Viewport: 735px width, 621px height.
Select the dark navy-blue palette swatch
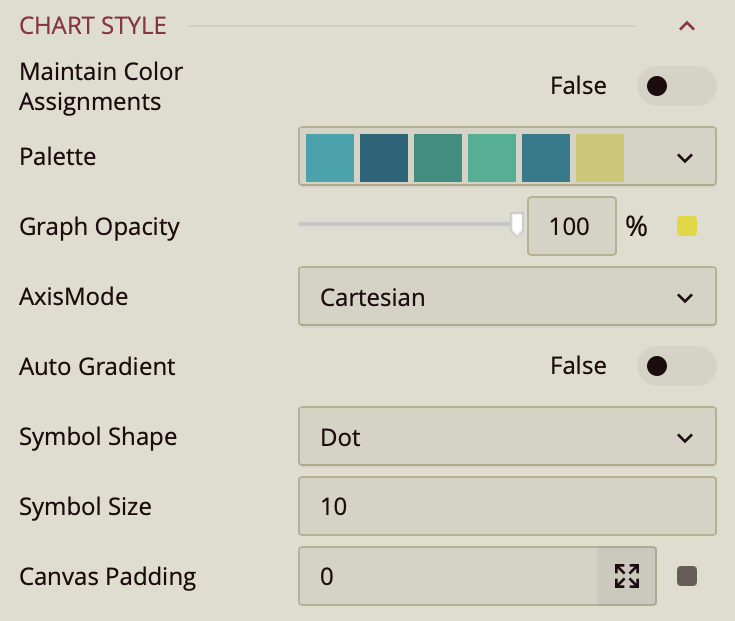384,157
